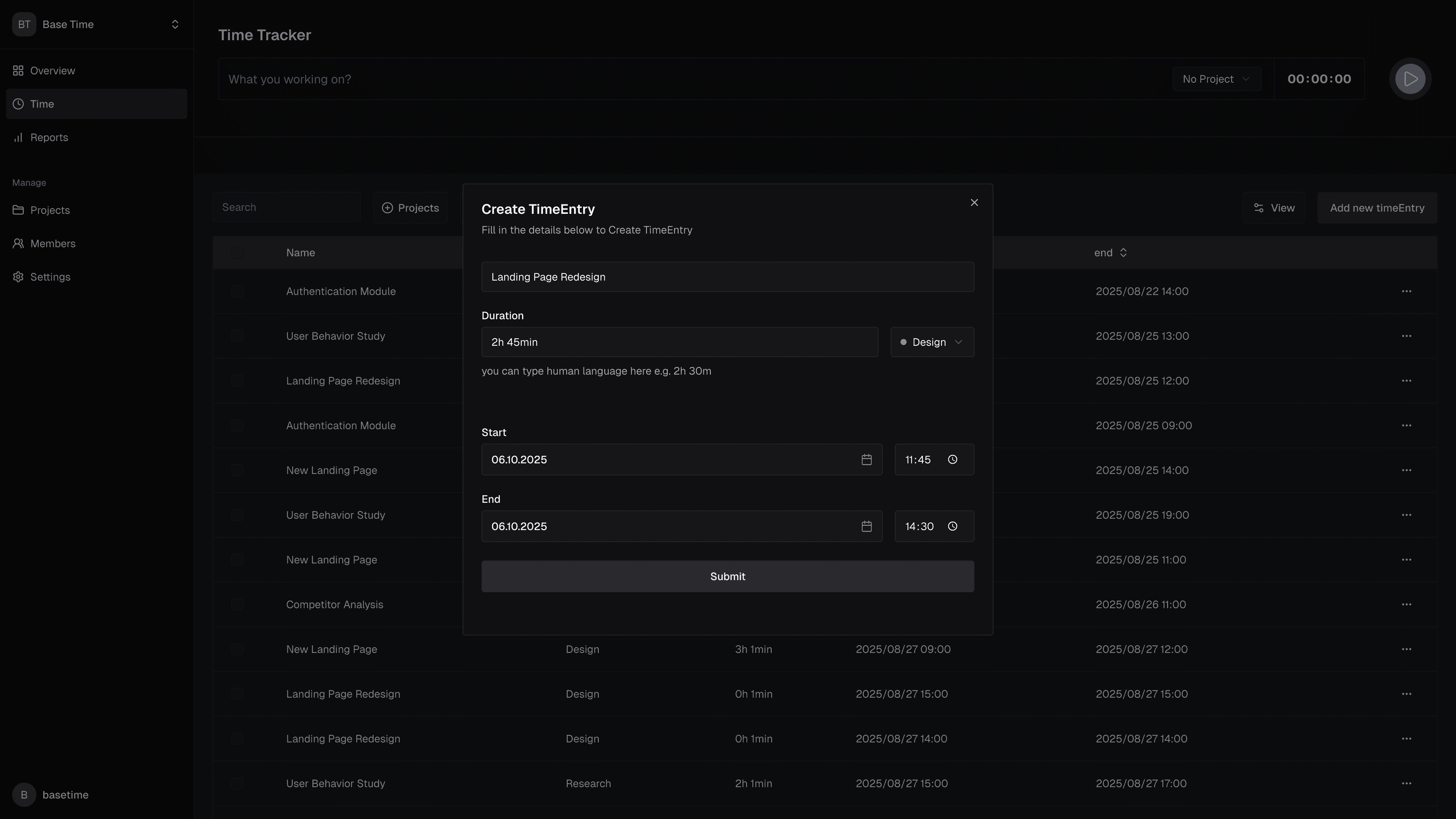Image resolution: width=1456 pixels, height=819 pixels.
Task: Go to Overview in the sidebar
Action: [x=53, y=71]
